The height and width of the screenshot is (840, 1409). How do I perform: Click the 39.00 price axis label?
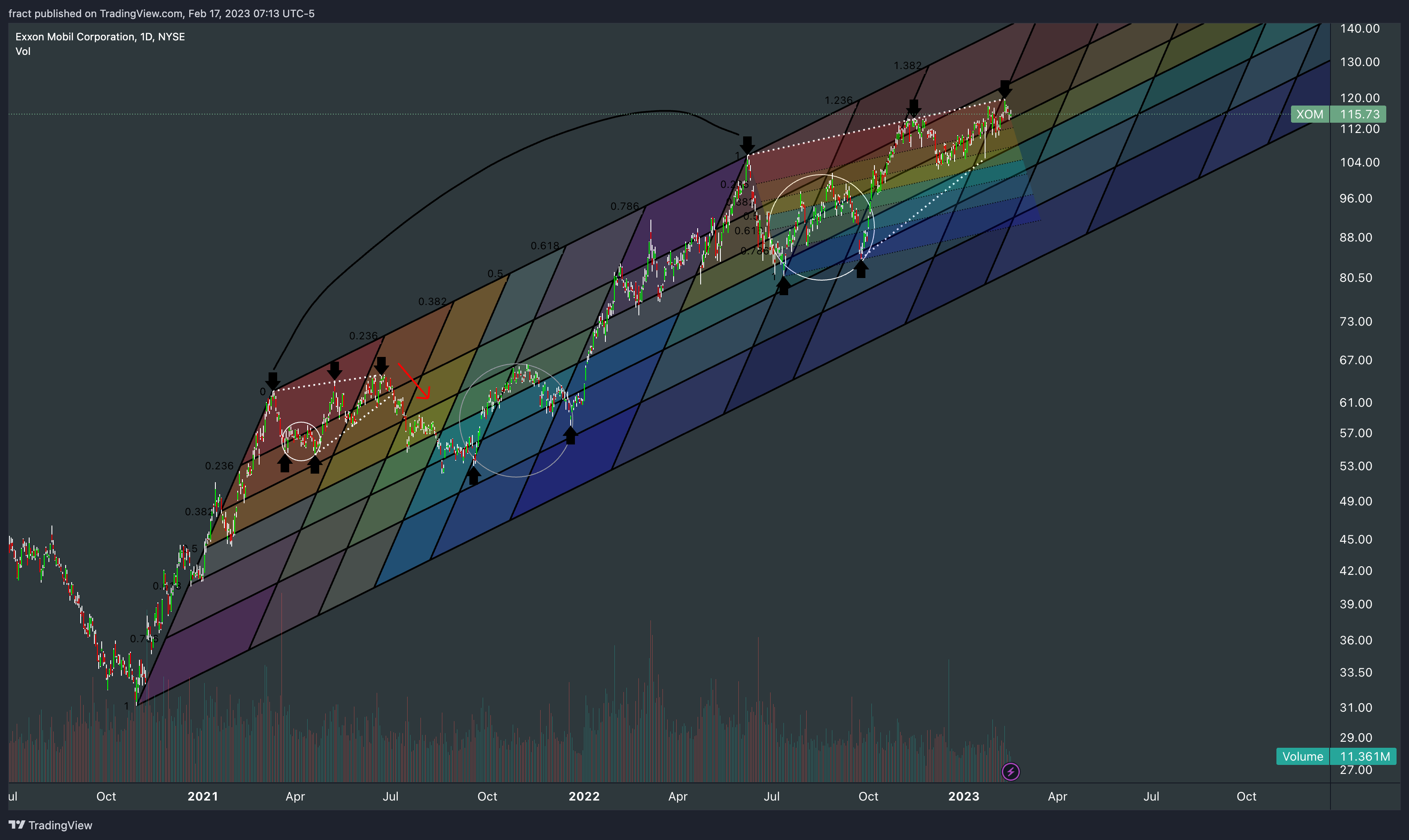coord(1356,604)
